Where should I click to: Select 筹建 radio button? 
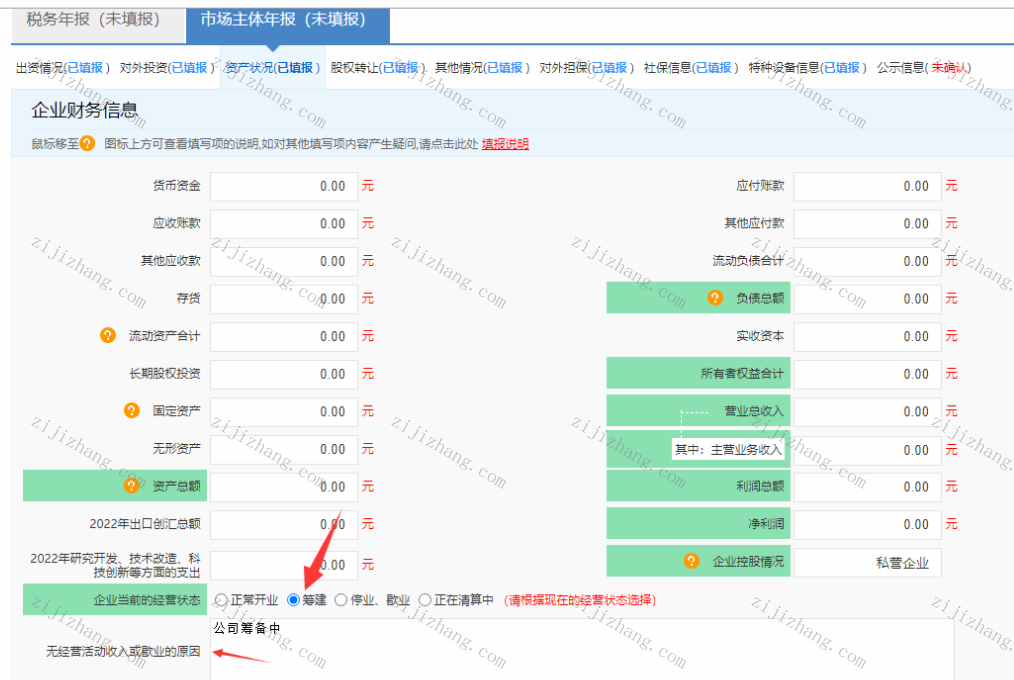[293, 600]
